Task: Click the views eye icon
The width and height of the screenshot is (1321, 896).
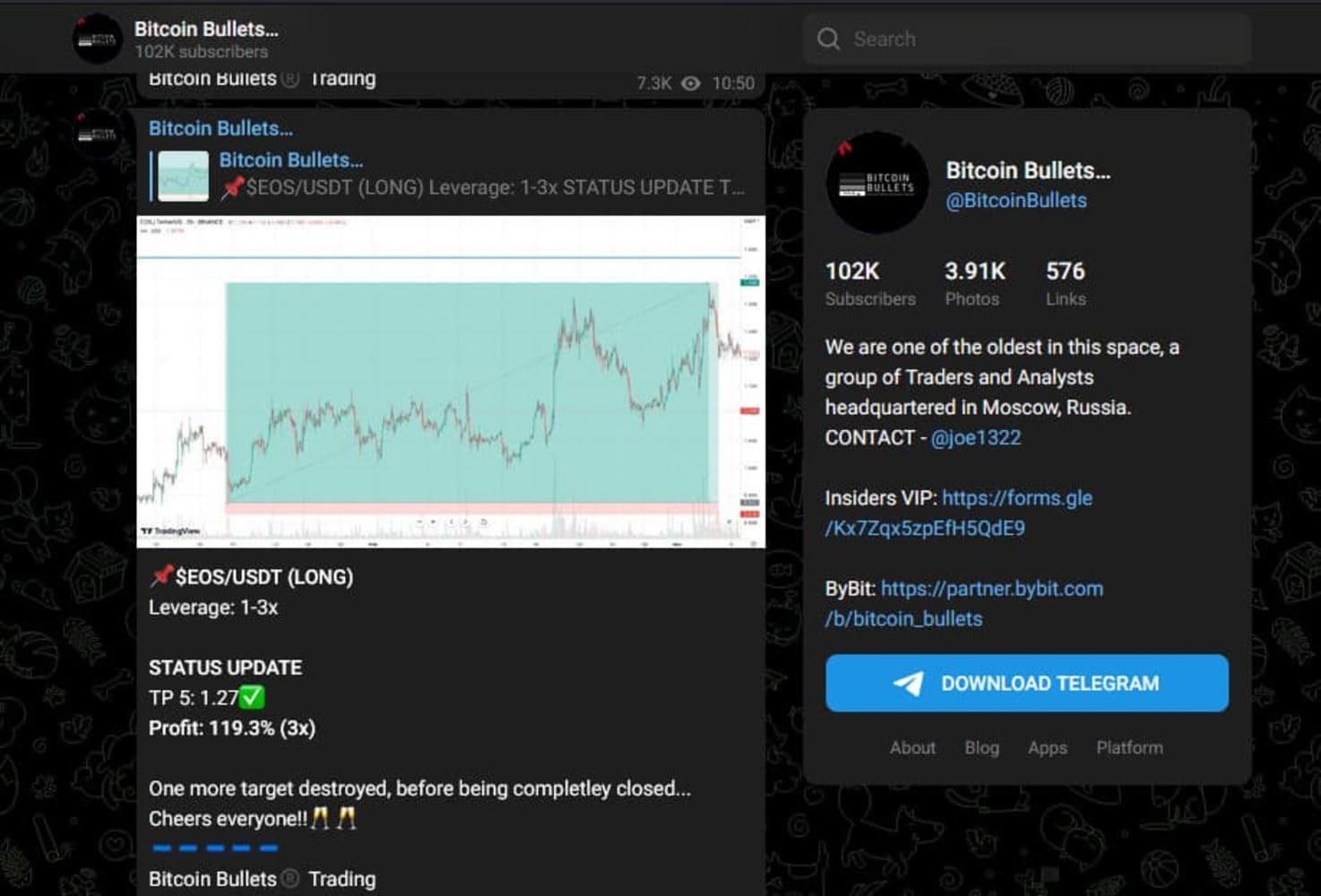Action: (x=690, y=83)
